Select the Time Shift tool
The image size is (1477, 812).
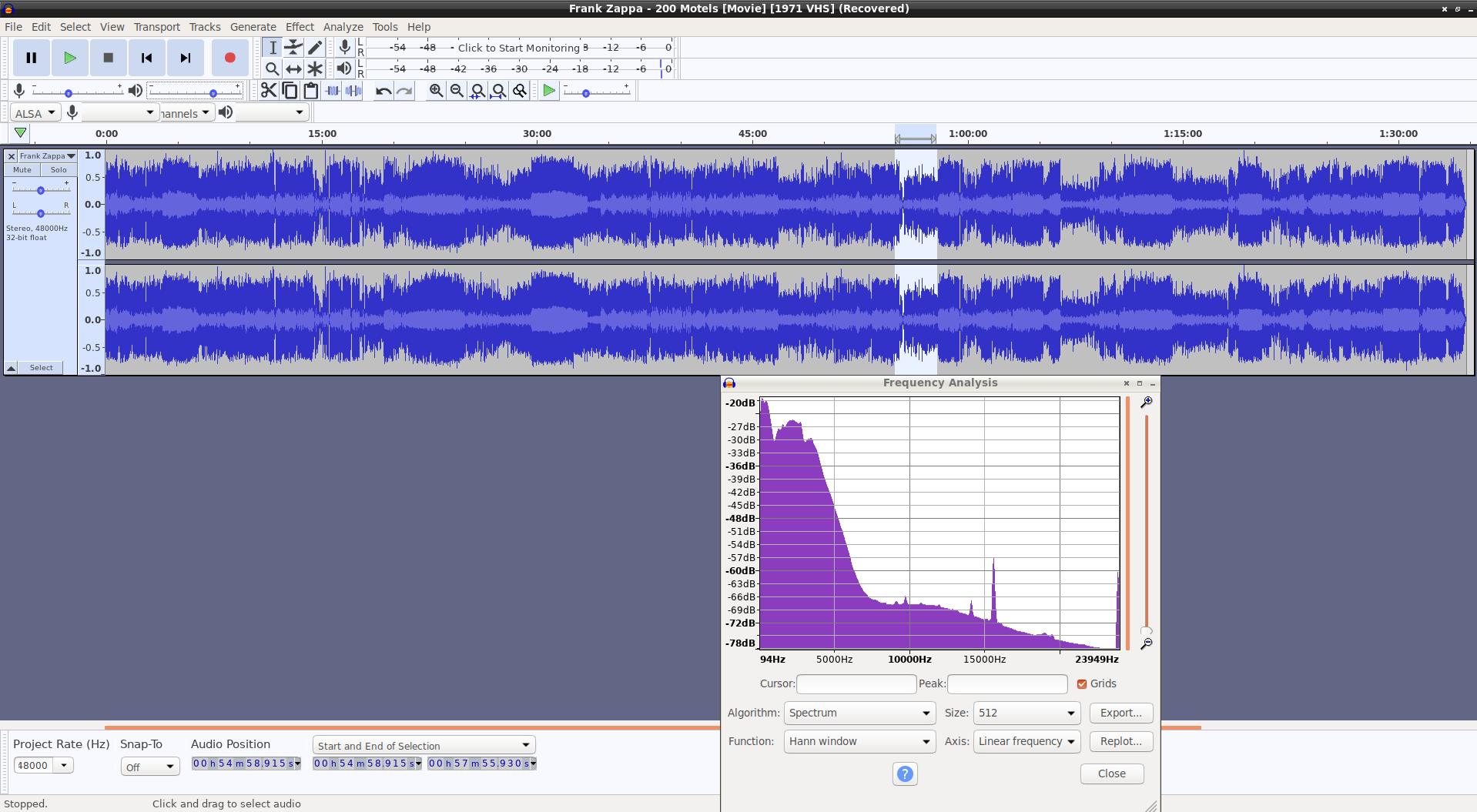coord(293,69)
